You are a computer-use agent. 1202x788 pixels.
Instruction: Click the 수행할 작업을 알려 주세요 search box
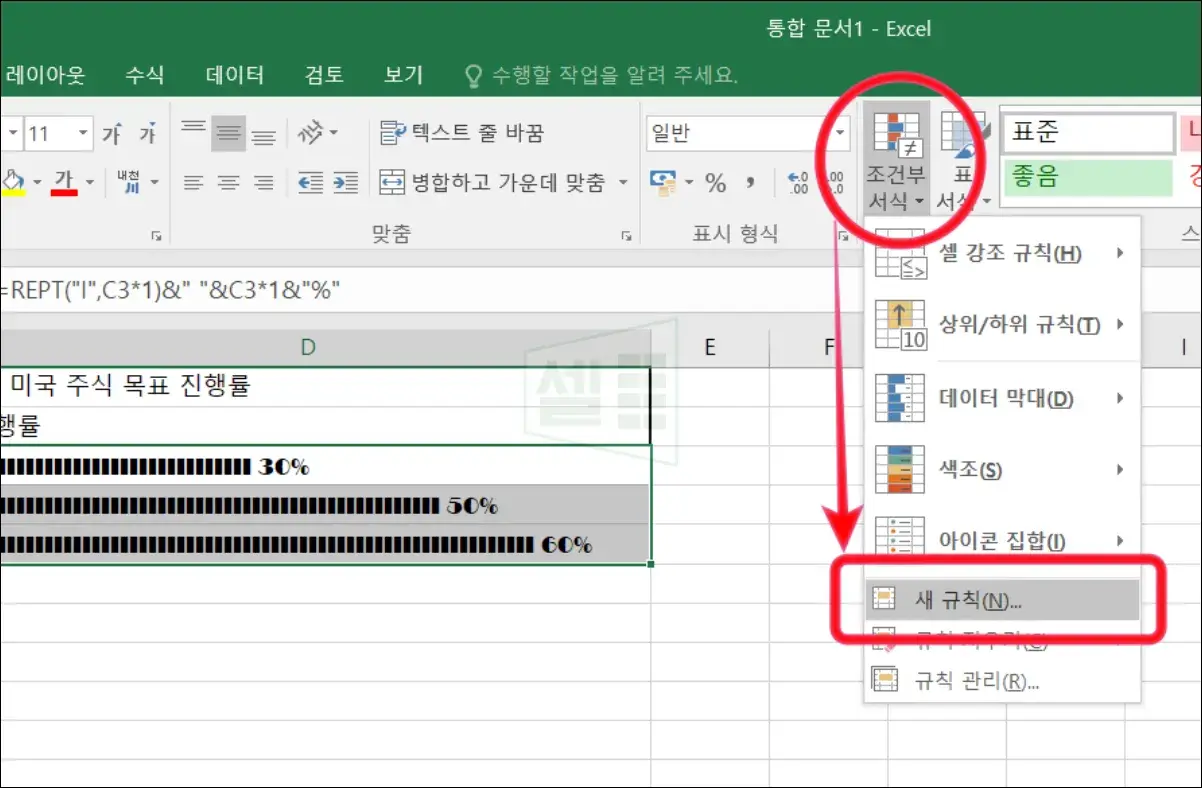click(x=602, y=75)
